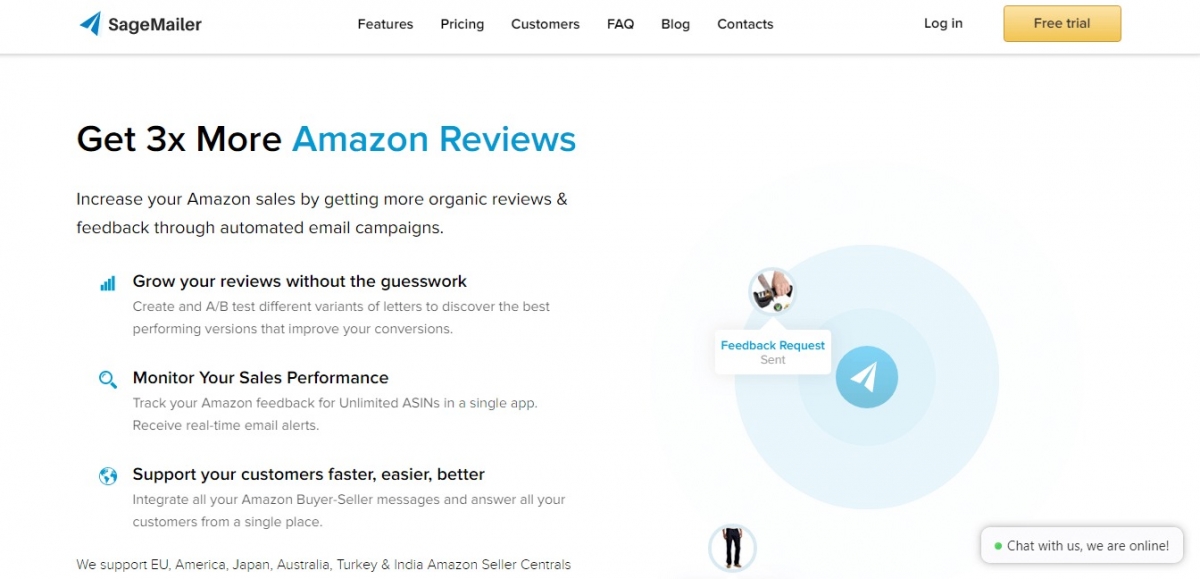
Task: Open the Features menu item
Action: (x=385, y=24)
